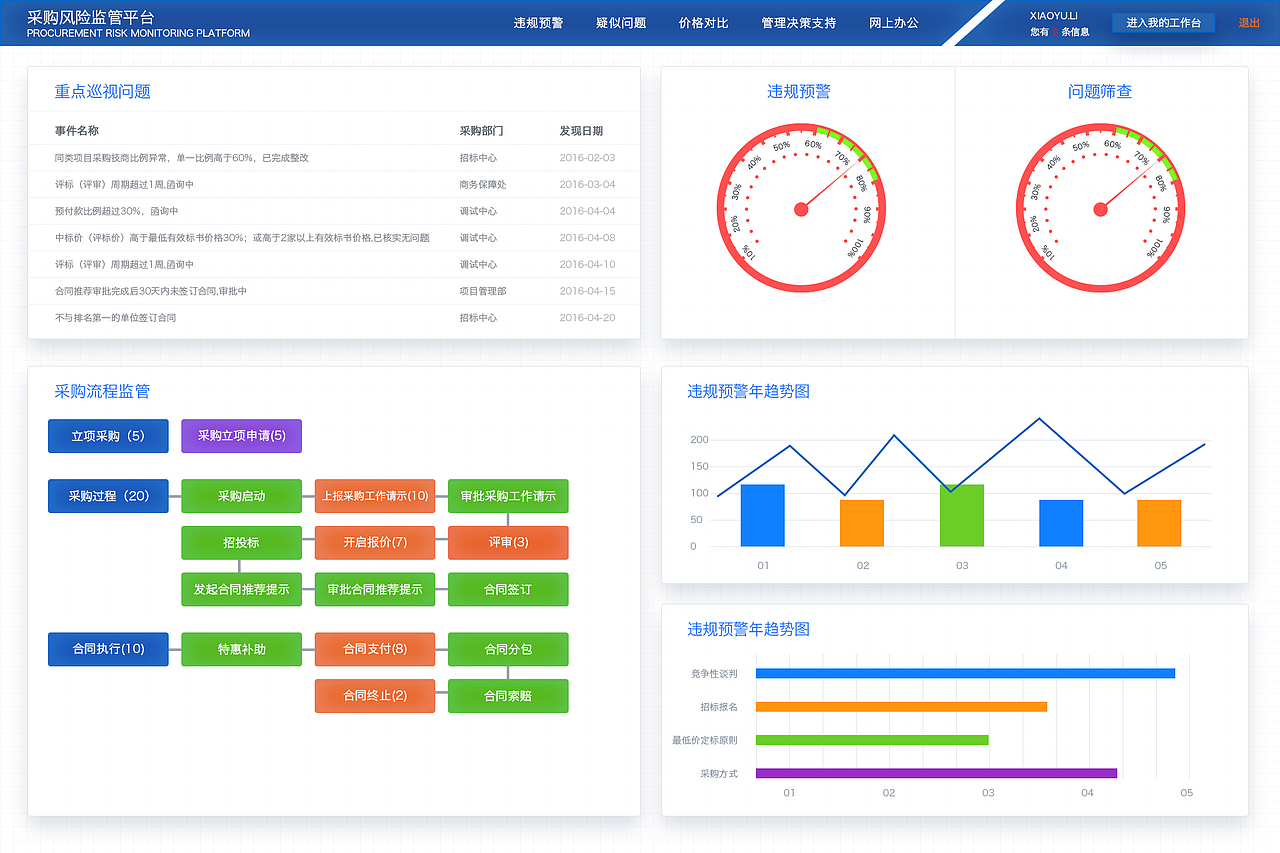Click the 采购立项申请(5) purple node

[x=241, y=436]
